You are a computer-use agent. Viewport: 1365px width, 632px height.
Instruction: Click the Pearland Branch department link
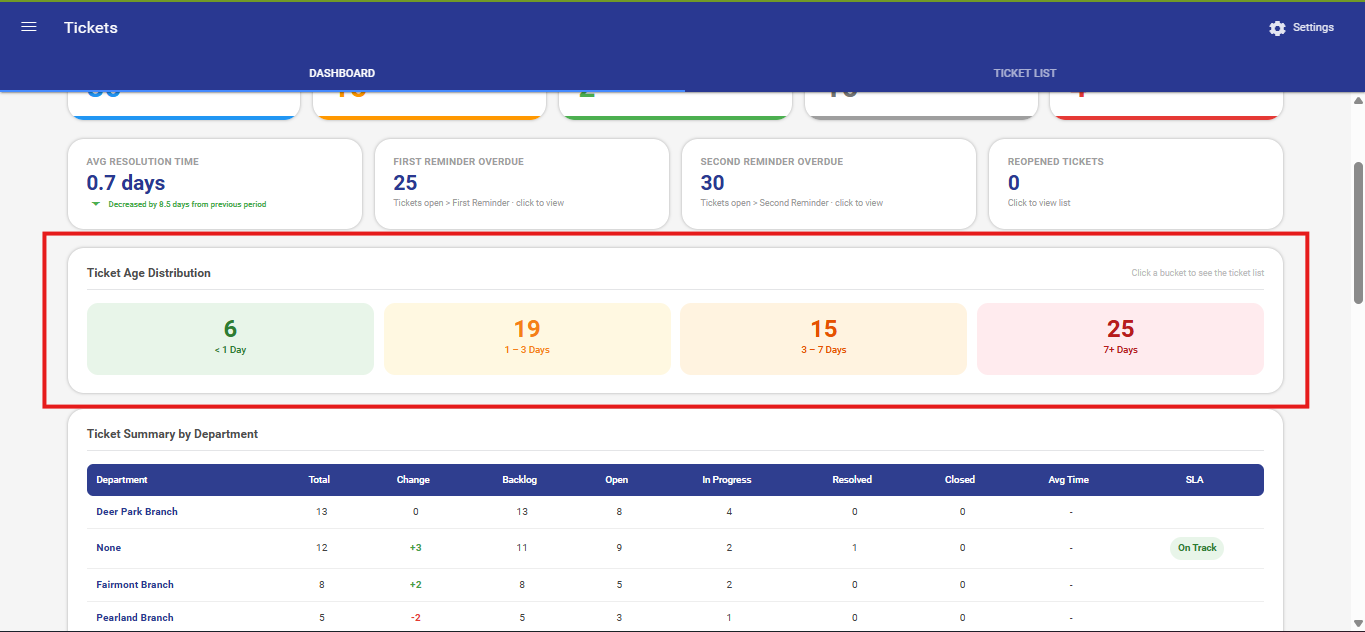pyautogui.click(x=135, y=618)
